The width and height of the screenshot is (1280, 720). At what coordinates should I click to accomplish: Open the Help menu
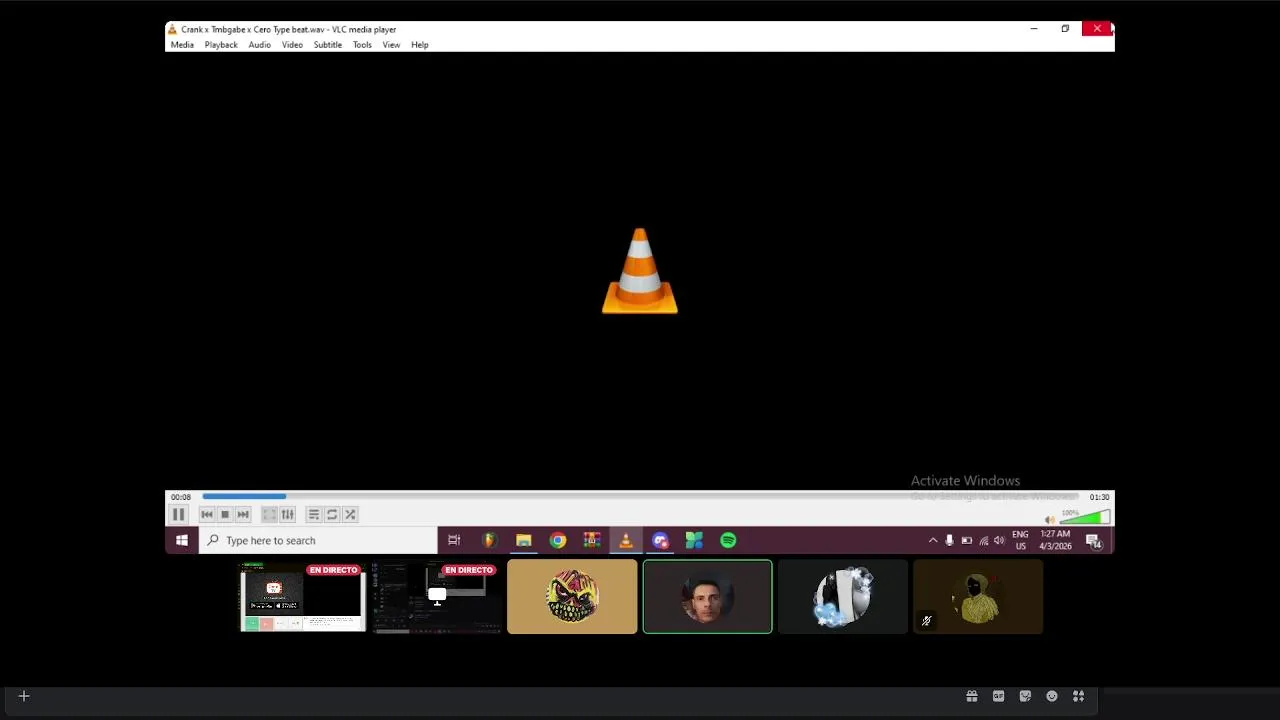(x=420, y=45)
